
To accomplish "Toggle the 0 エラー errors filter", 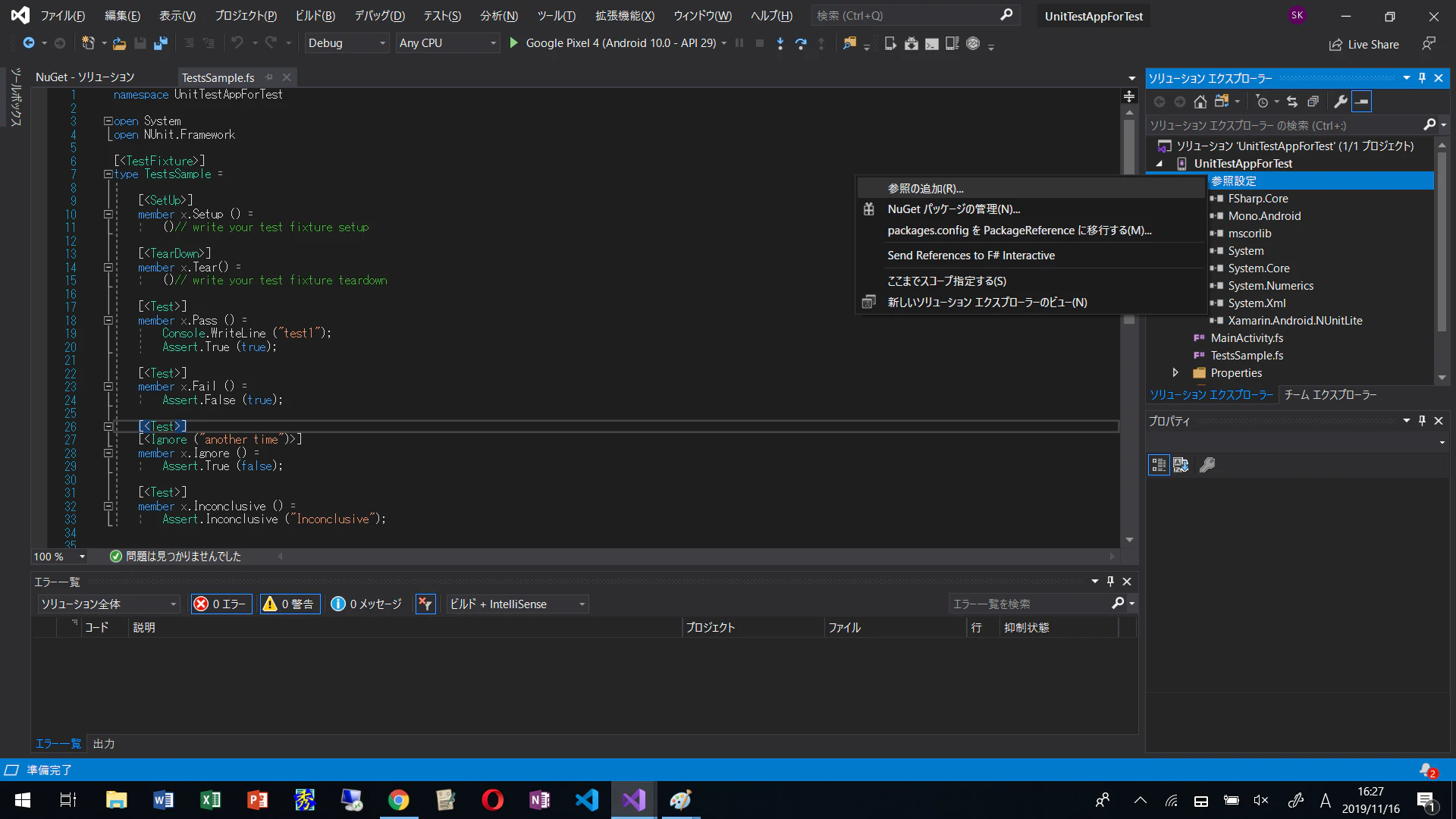I will point(221,604).
